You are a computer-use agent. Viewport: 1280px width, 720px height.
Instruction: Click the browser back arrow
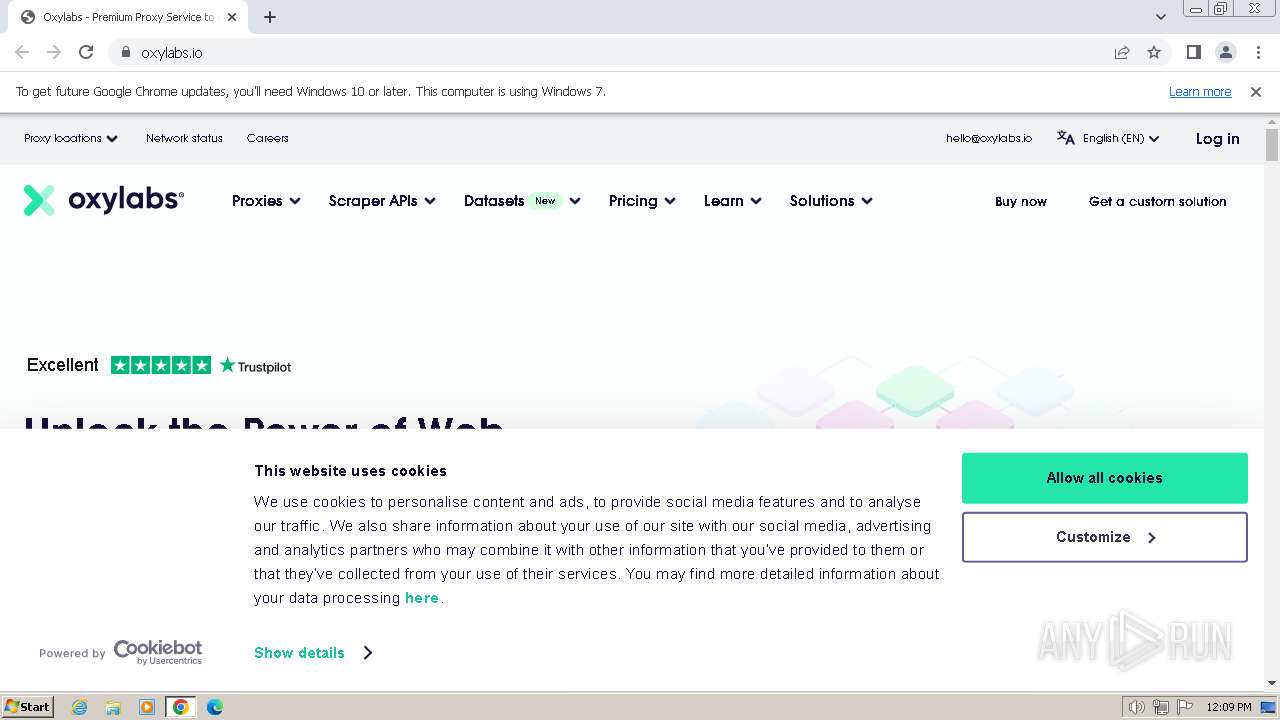22,52
